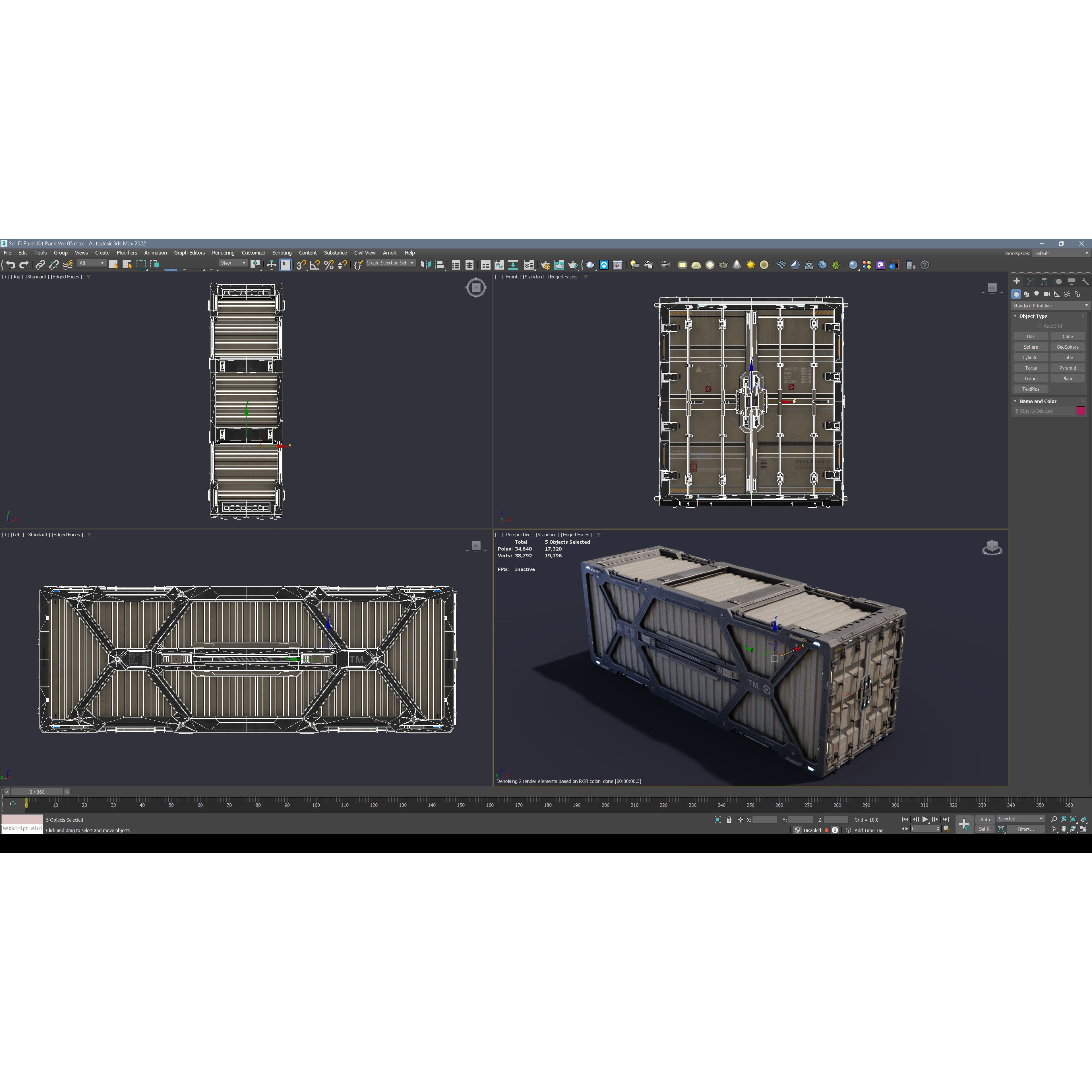Click the Maximize Viewport Toggle icon
The height and width of the screenshot is (1092, 1092).
[1083, 829]
